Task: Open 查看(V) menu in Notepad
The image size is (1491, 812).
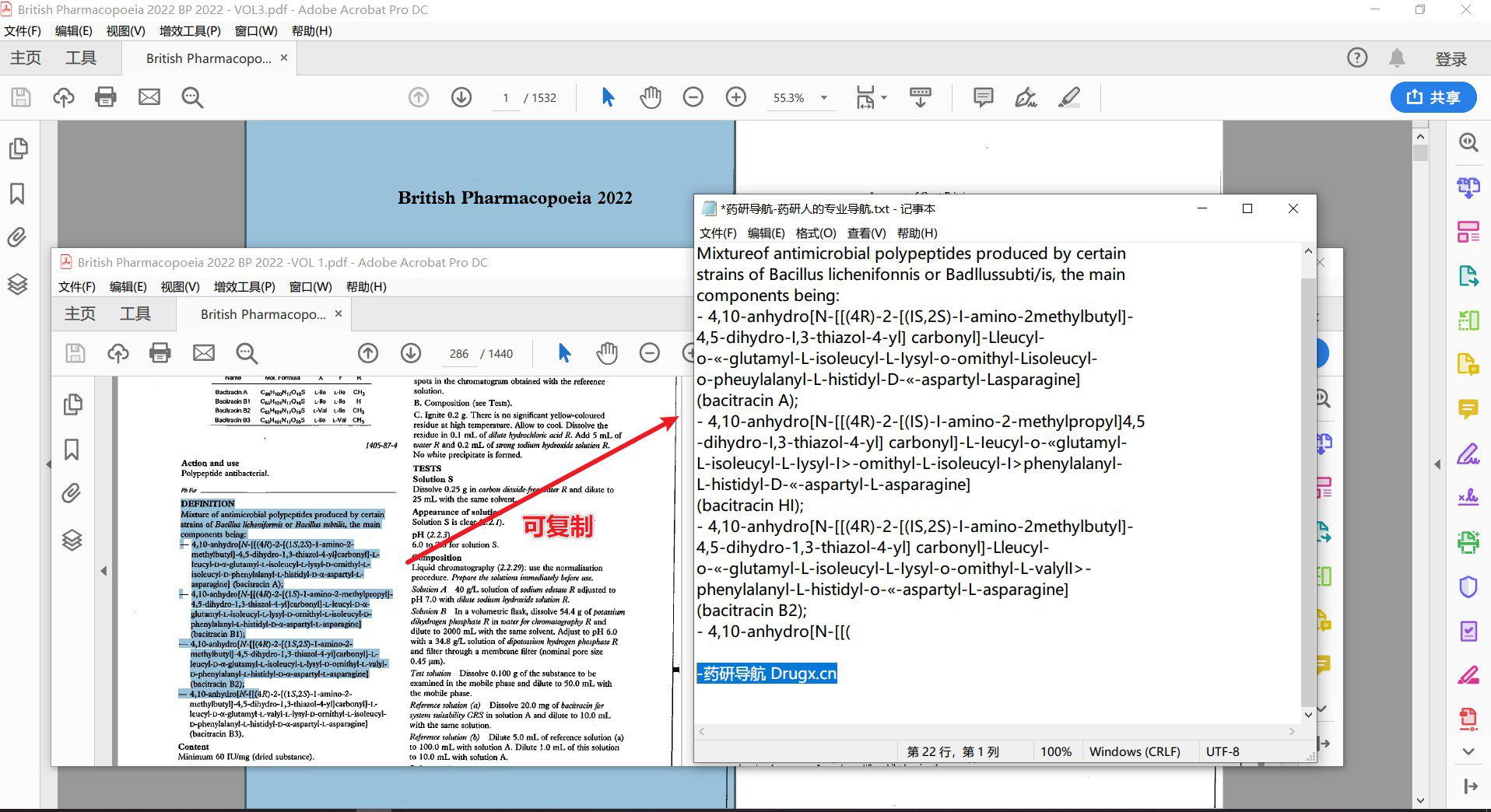Action: [866, 233]
